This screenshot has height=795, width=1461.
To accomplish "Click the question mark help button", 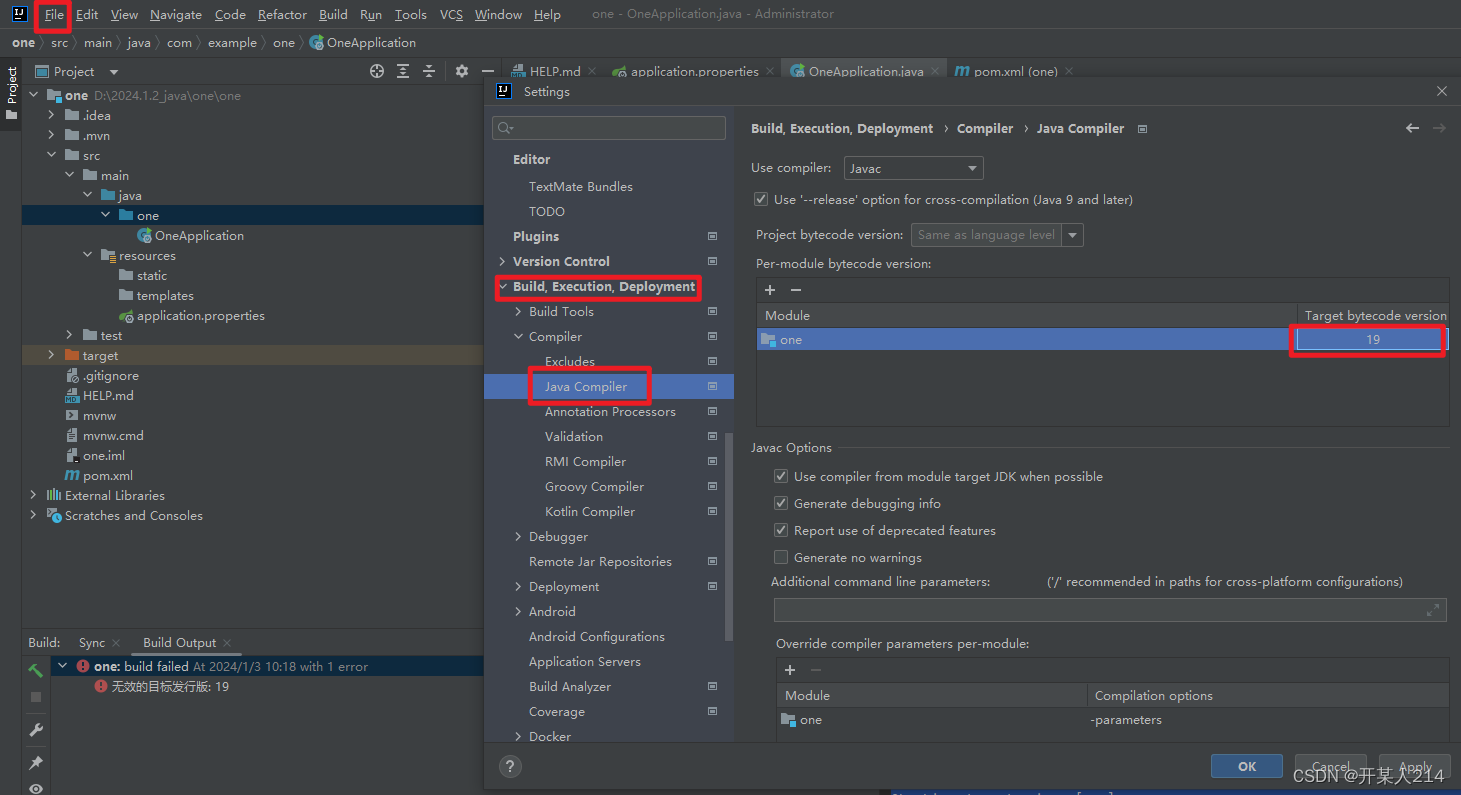I will pyautogui.click(x=510, y=767).
